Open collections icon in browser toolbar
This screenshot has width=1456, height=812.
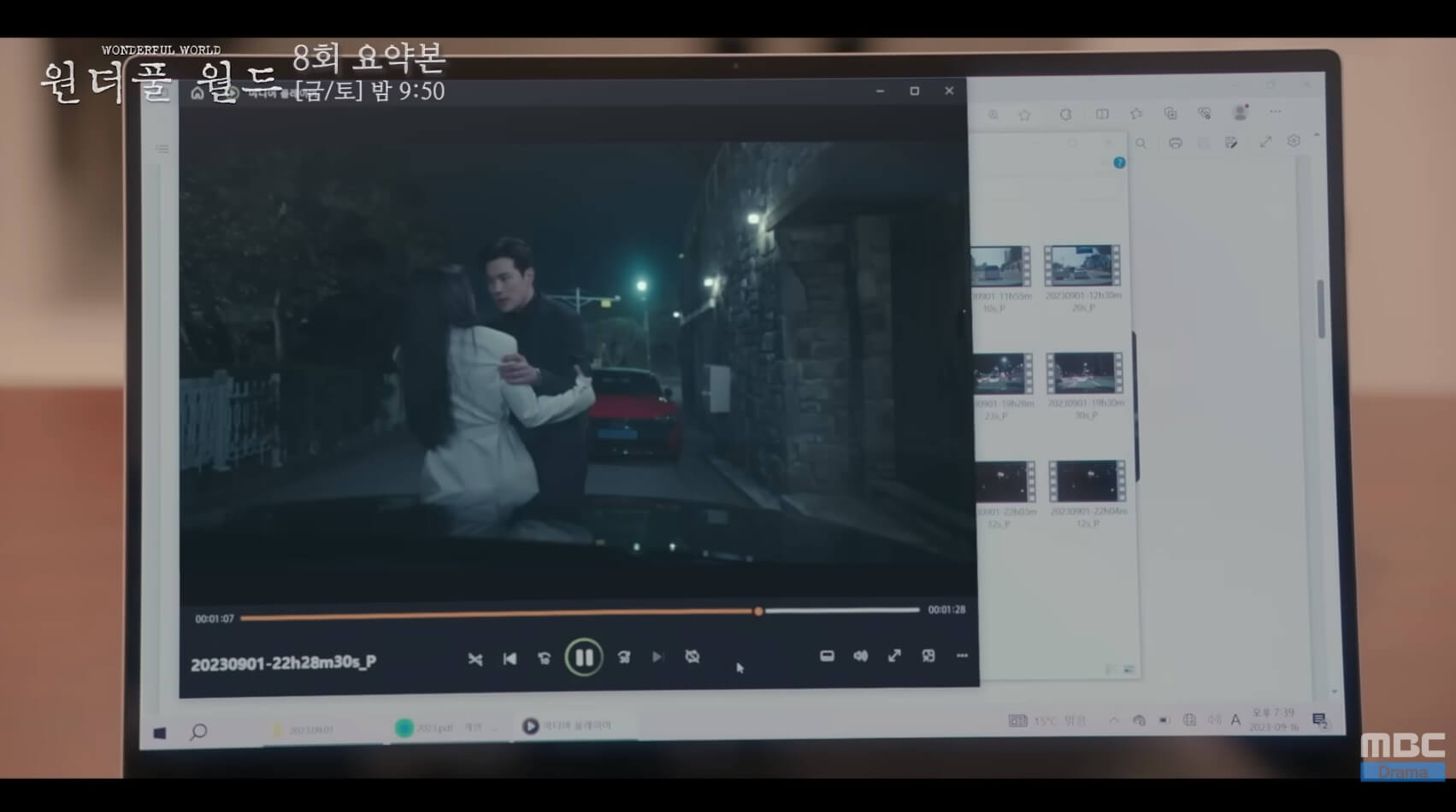click(1170, 113)
